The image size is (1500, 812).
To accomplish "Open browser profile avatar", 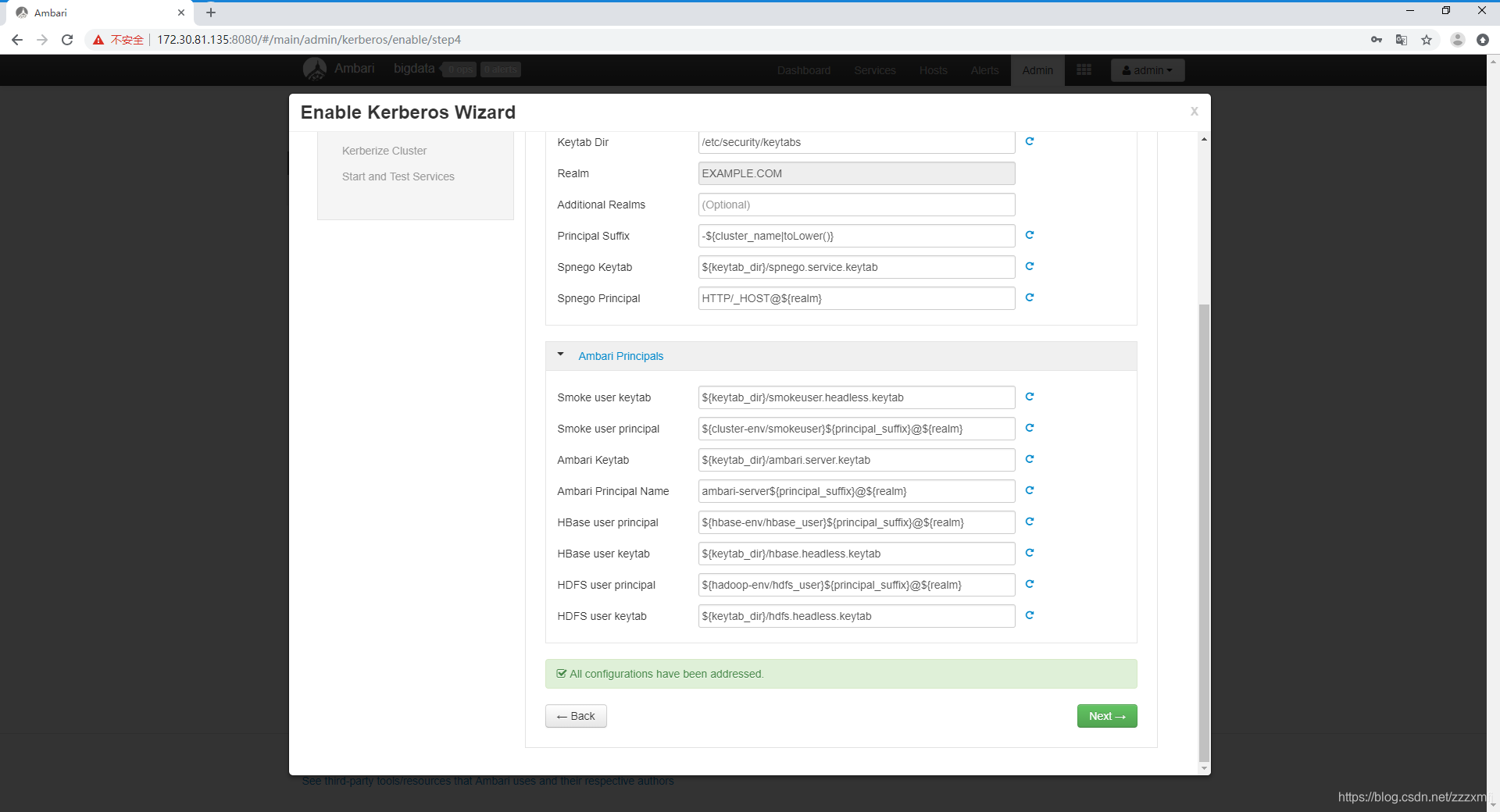I will click(1457, 40).
